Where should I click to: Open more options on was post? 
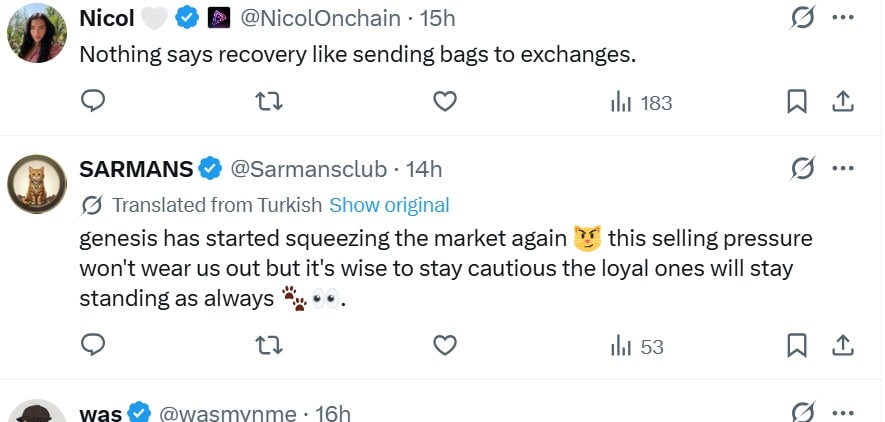(x=844, y=410)
